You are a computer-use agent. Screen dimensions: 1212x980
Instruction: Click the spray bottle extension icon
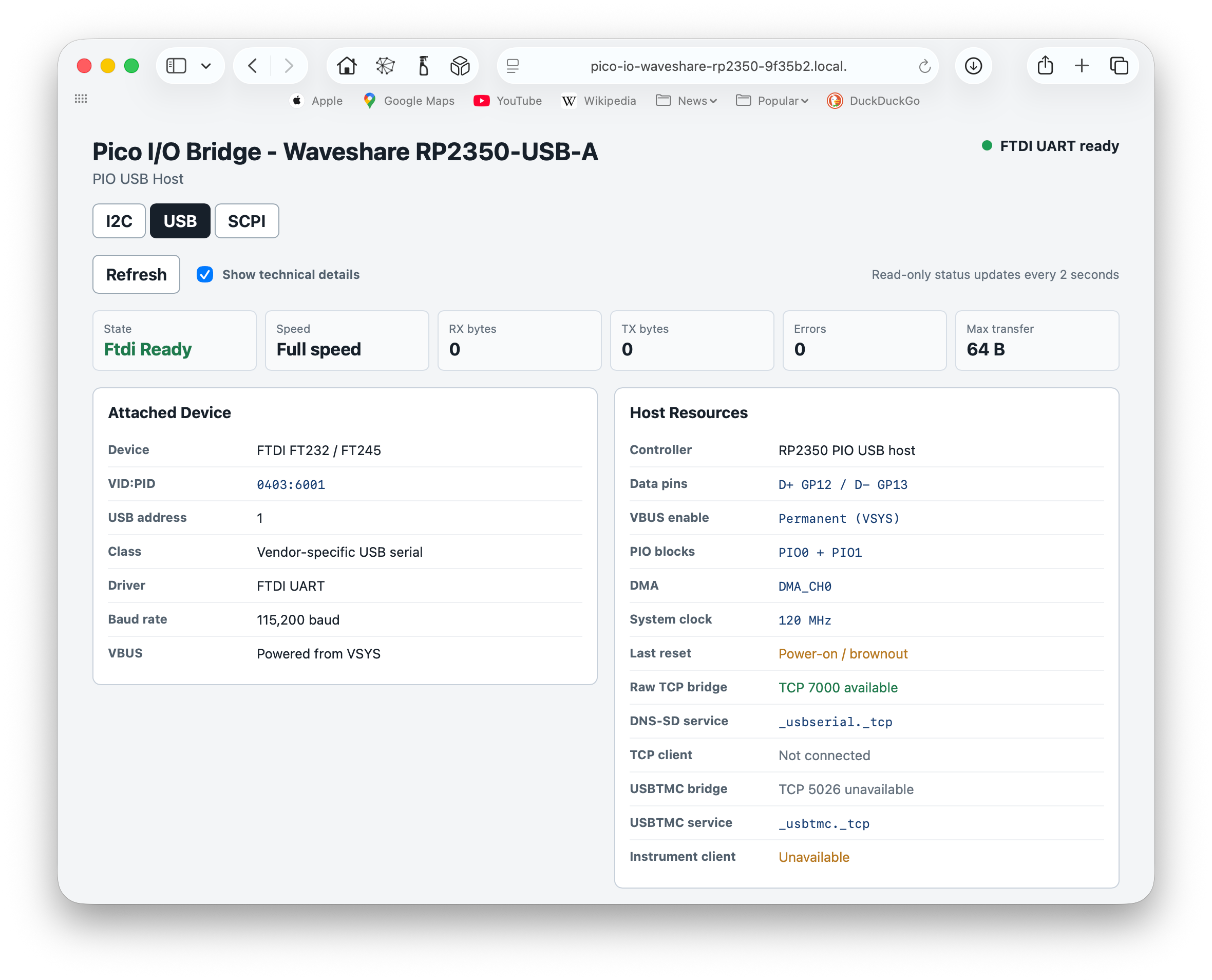(x=423, y=66)
